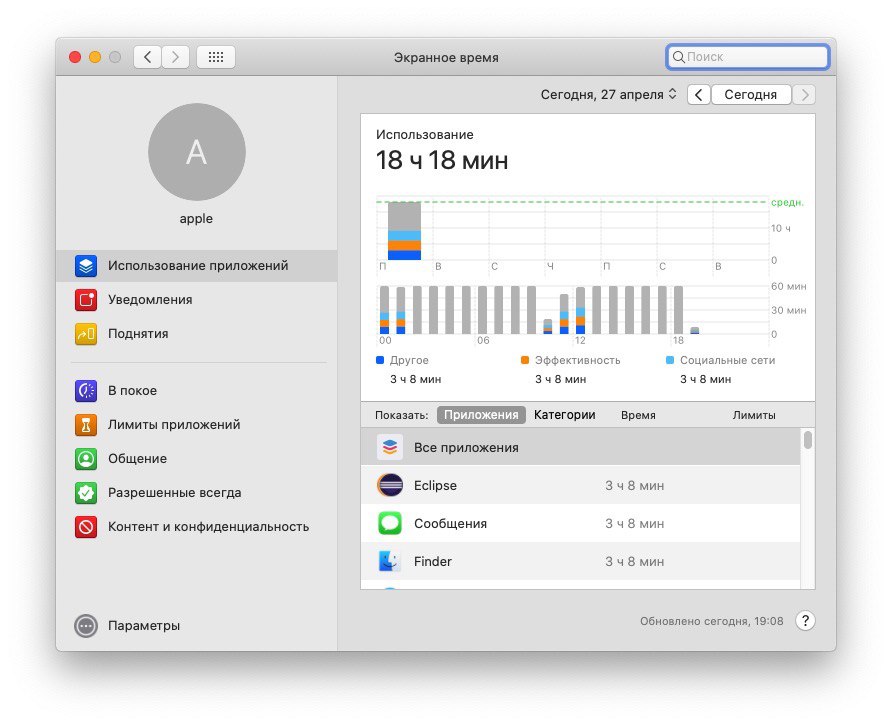Screen dimensions: 892x725
Task: Go back with toolbar back arrow
Action: coord(147,57)
